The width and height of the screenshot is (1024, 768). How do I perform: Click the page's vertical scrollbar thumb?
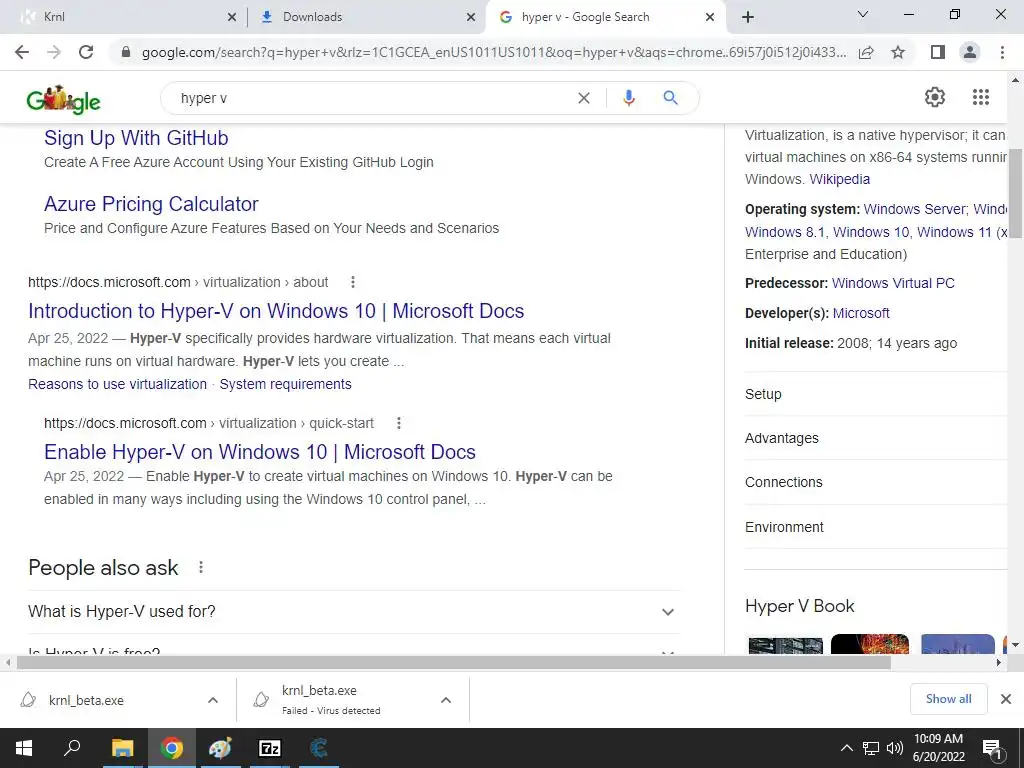(1015, 193)
